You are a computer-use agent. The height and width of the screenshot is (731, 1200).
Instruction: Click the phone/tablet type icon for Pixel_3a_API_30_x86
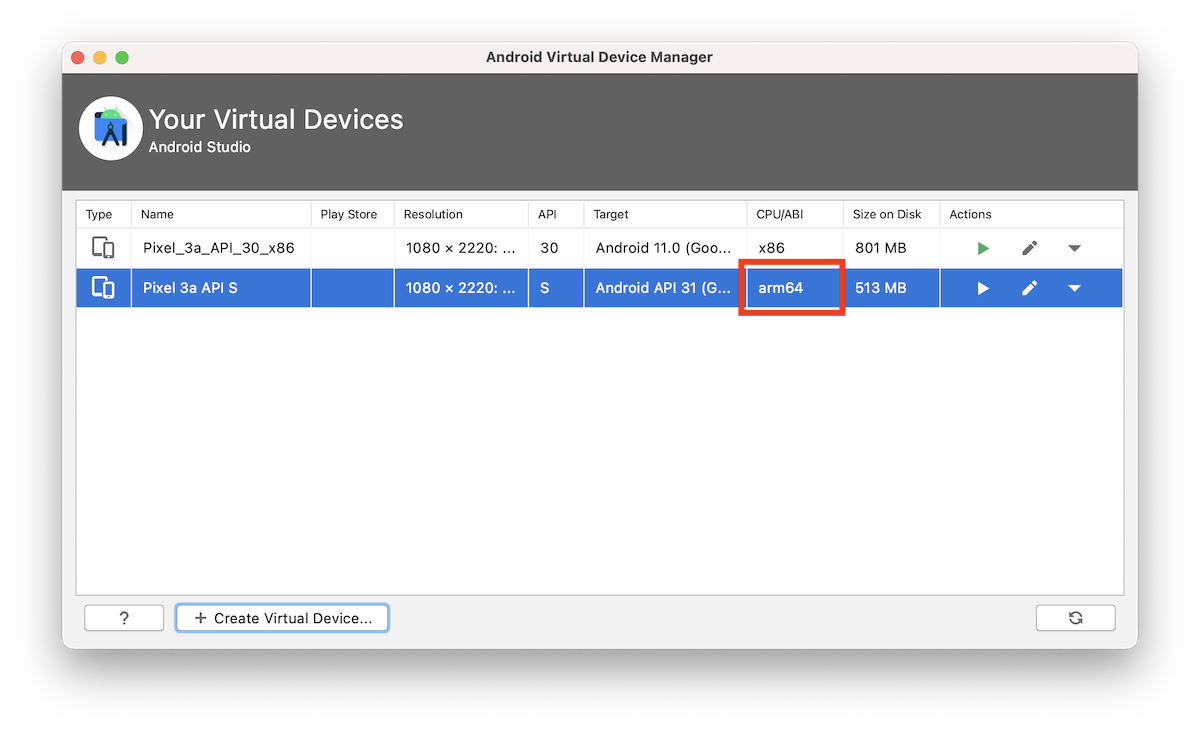coord(103,248)
